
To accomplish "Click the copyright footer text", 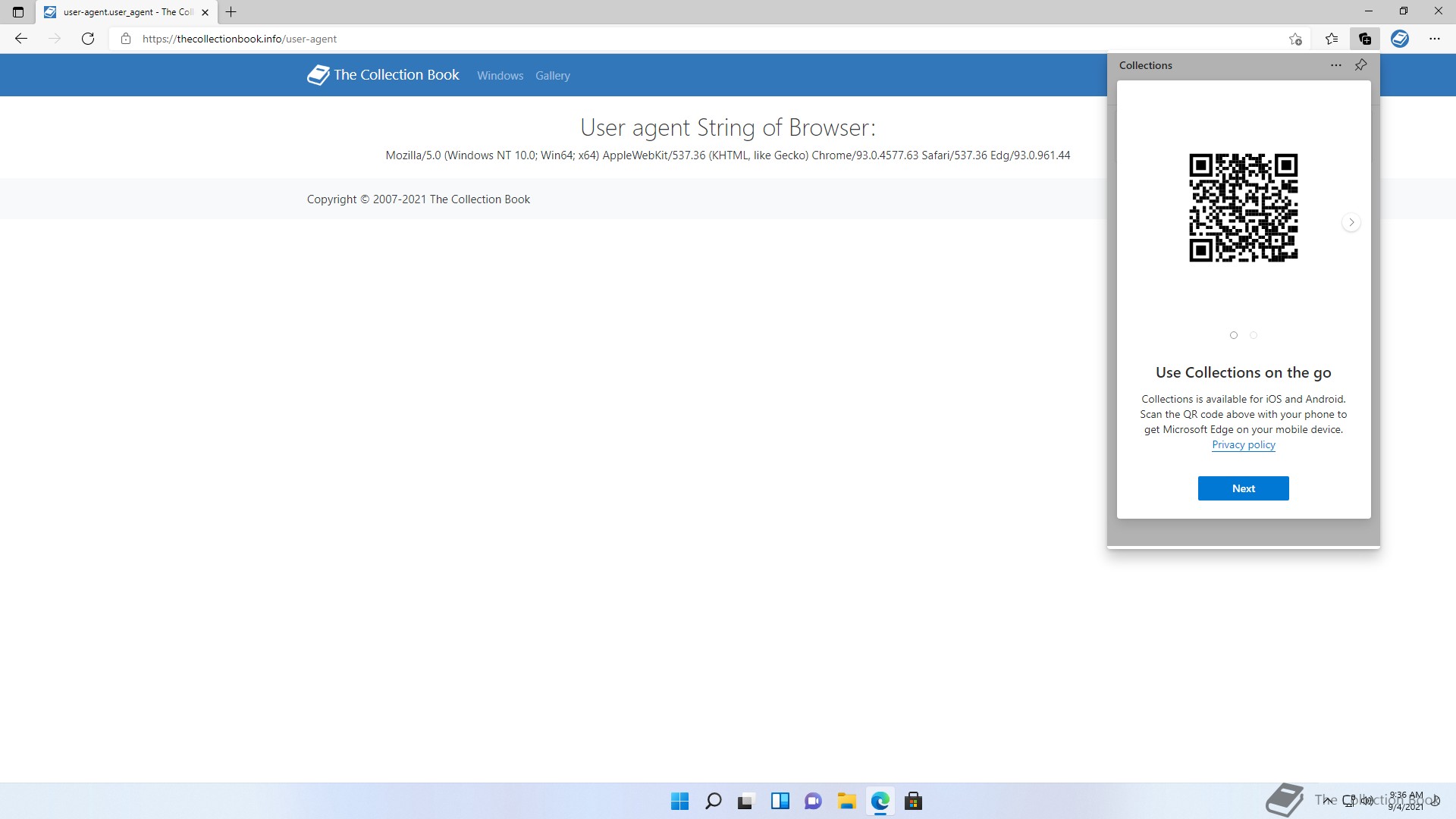I will 419,199.
